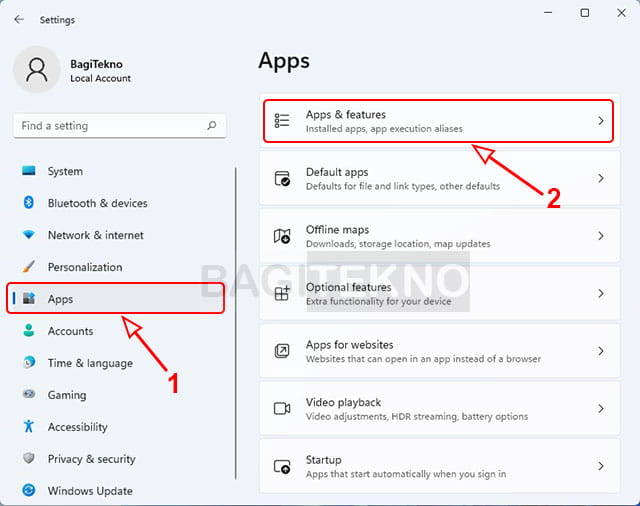640x506 pixels.
Task: Click the Windows Update sync icon
Action: coord(29,490)
